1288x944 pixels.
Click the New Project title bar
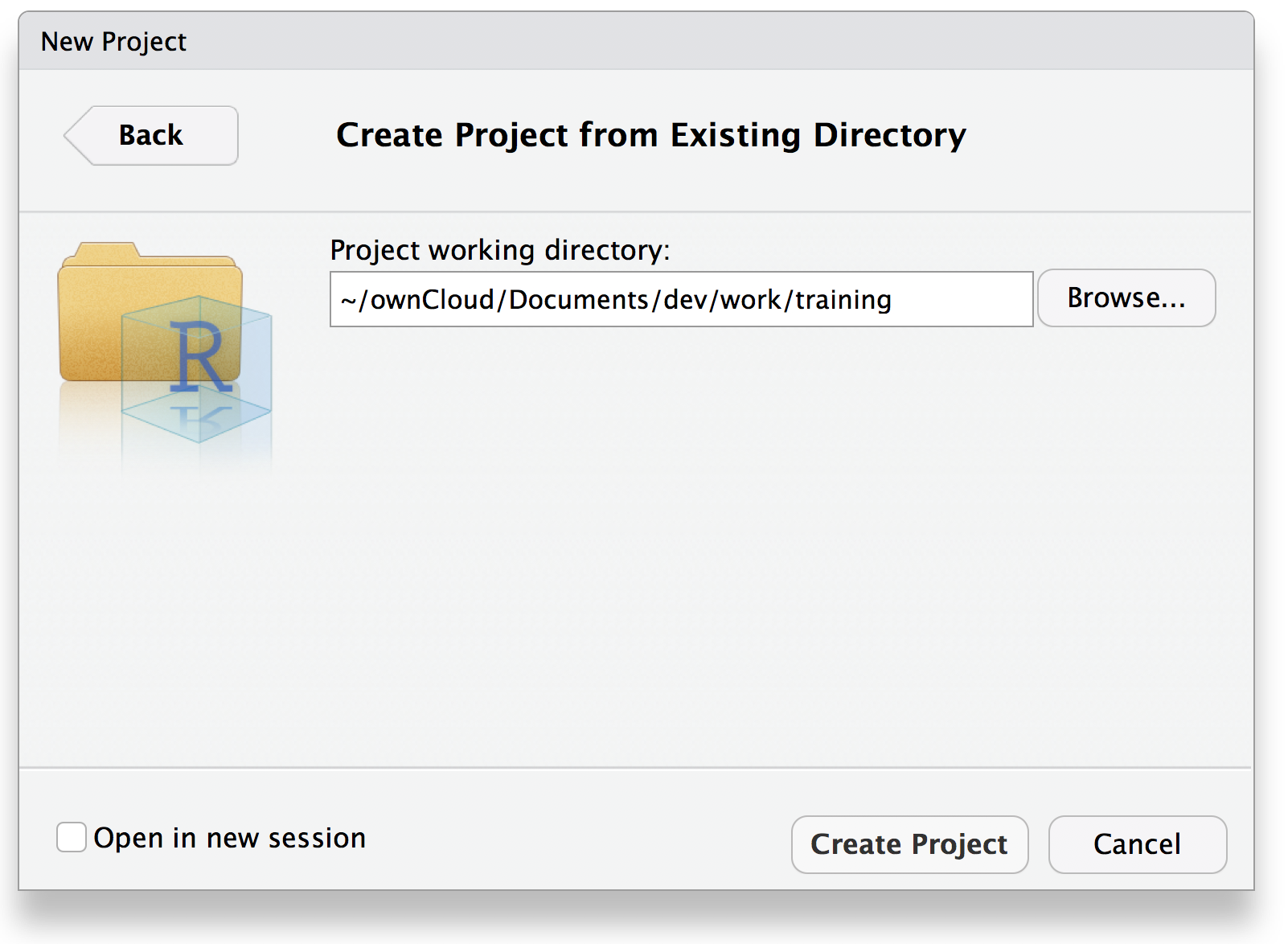pyautogui.click(x=636, y=41)
